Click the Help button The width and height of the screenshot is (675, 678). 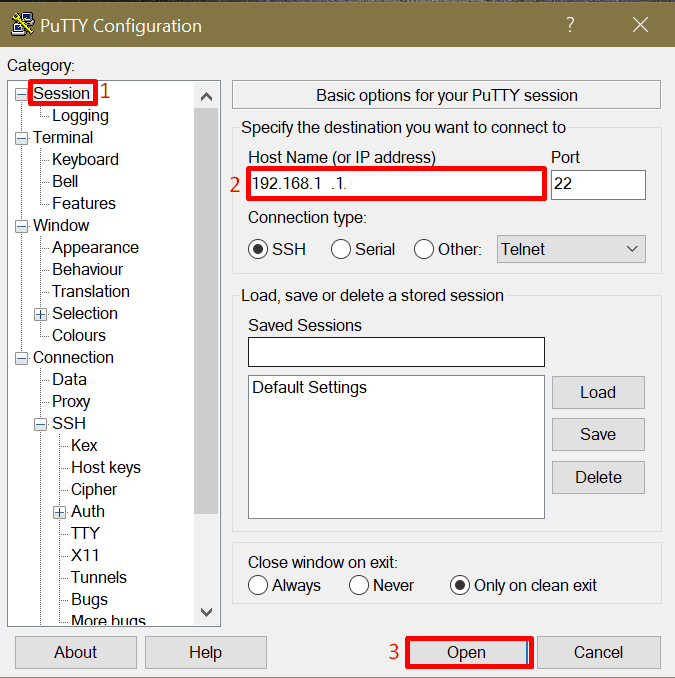pyautogui.click(x=206, y=652)
